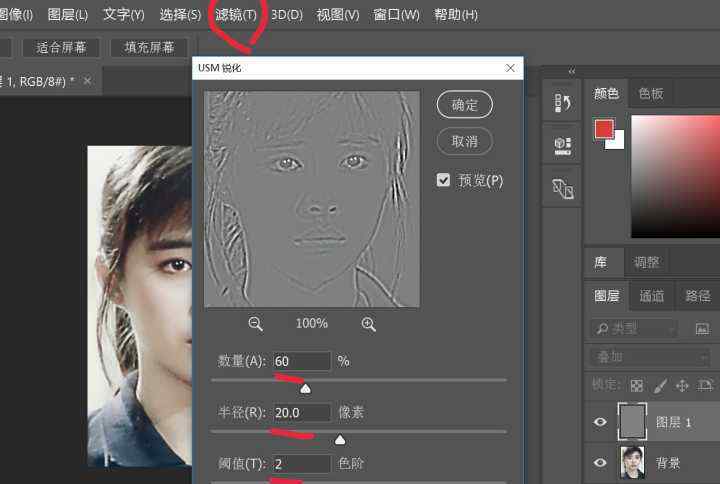Open the blend mode 叠加 dropdown

tap(633, 357)
